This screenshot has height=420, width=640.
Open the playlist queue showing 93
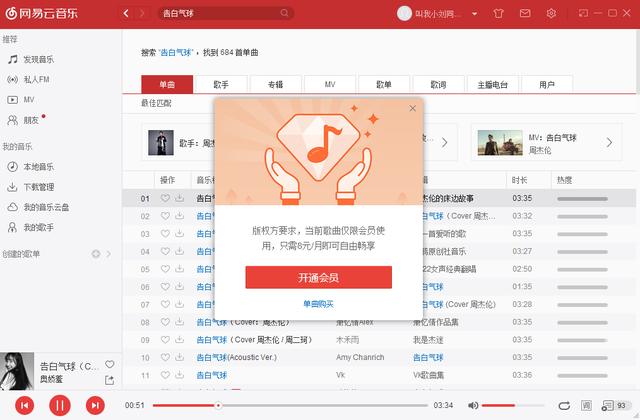pyautogui.click(x=615, y=405)
